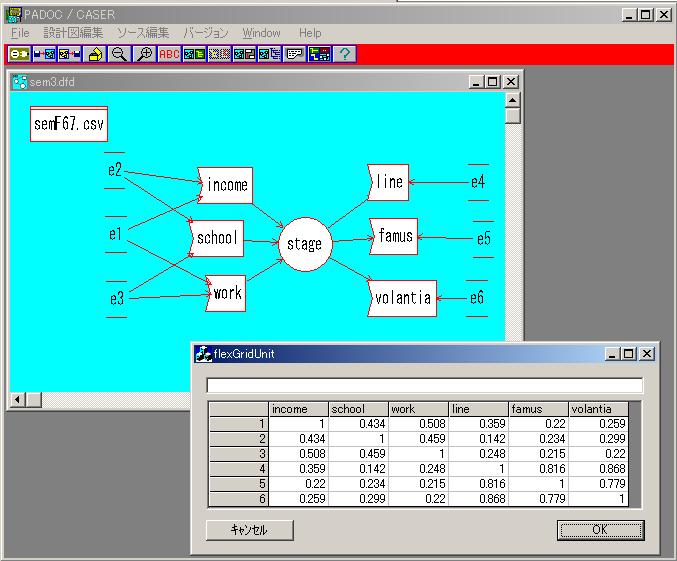The image size is (677, 561).
Task: Click the vertical scrollbar up arrow
Action: [513, 99]
